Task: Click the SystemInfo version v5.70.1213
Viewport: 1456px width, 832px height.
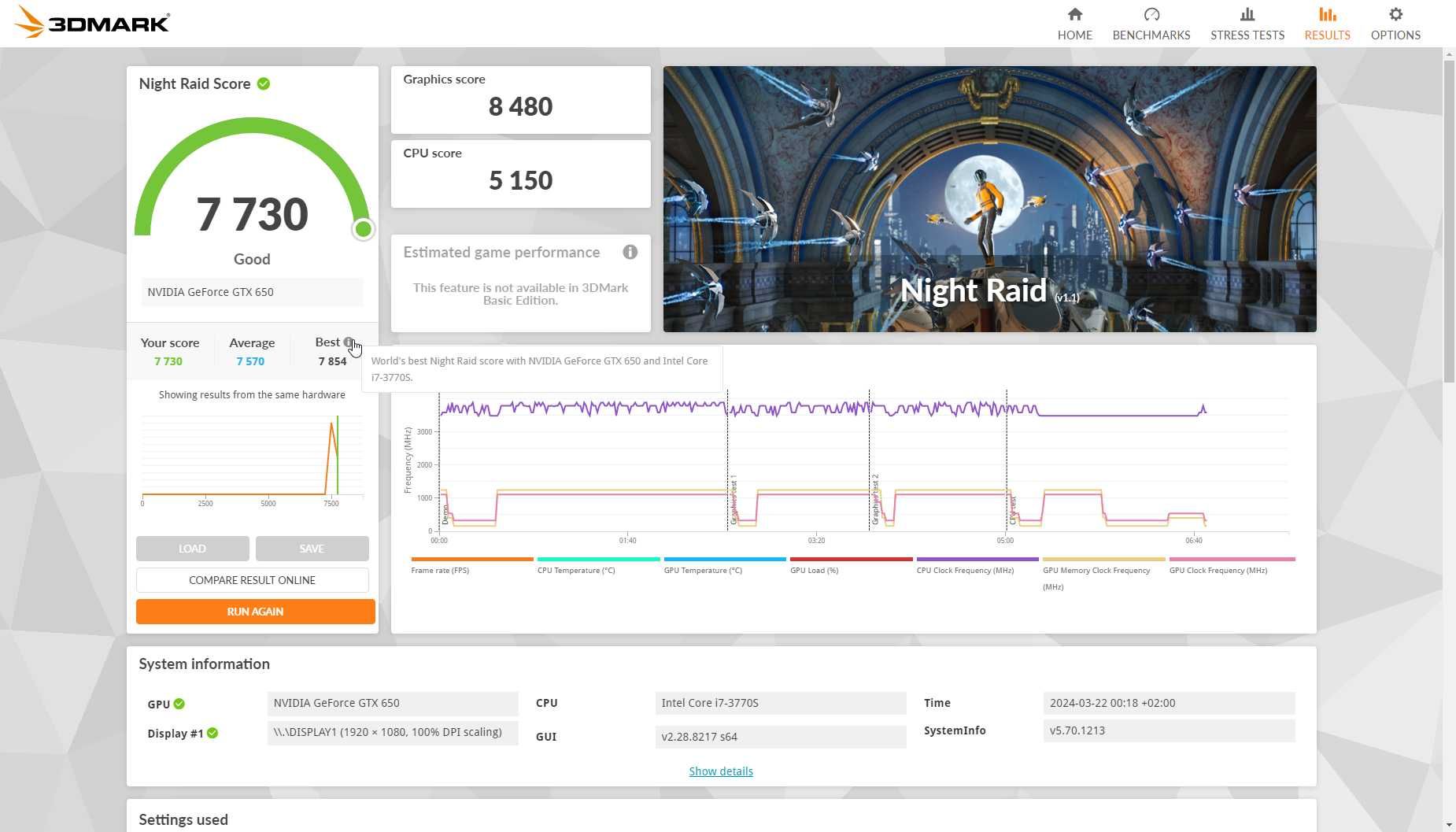Action: (1169, 730)
